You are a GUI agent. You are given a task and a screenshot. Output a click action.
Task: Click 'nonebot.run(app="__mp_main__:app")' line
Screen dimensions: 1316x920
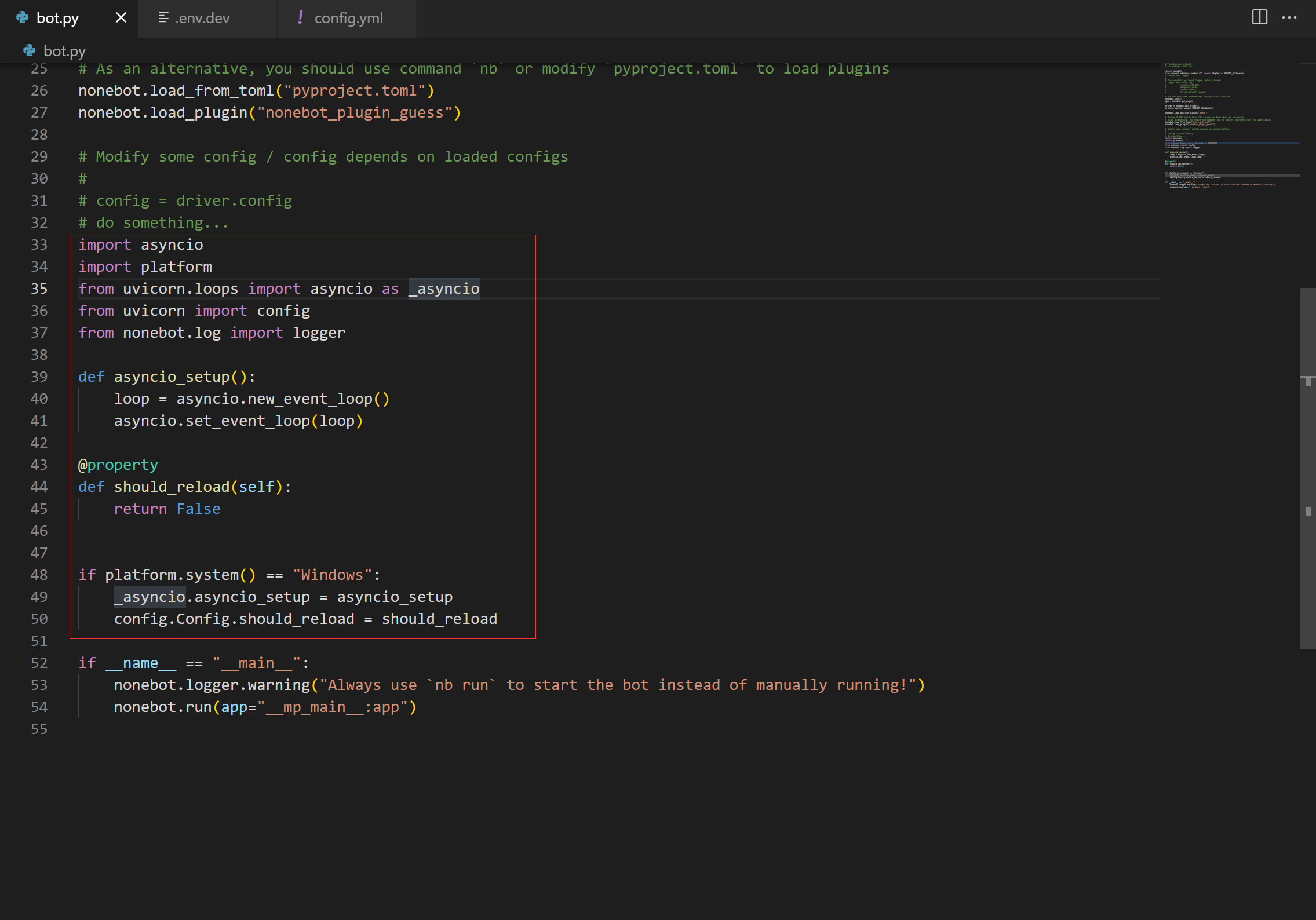click(265, 707)
